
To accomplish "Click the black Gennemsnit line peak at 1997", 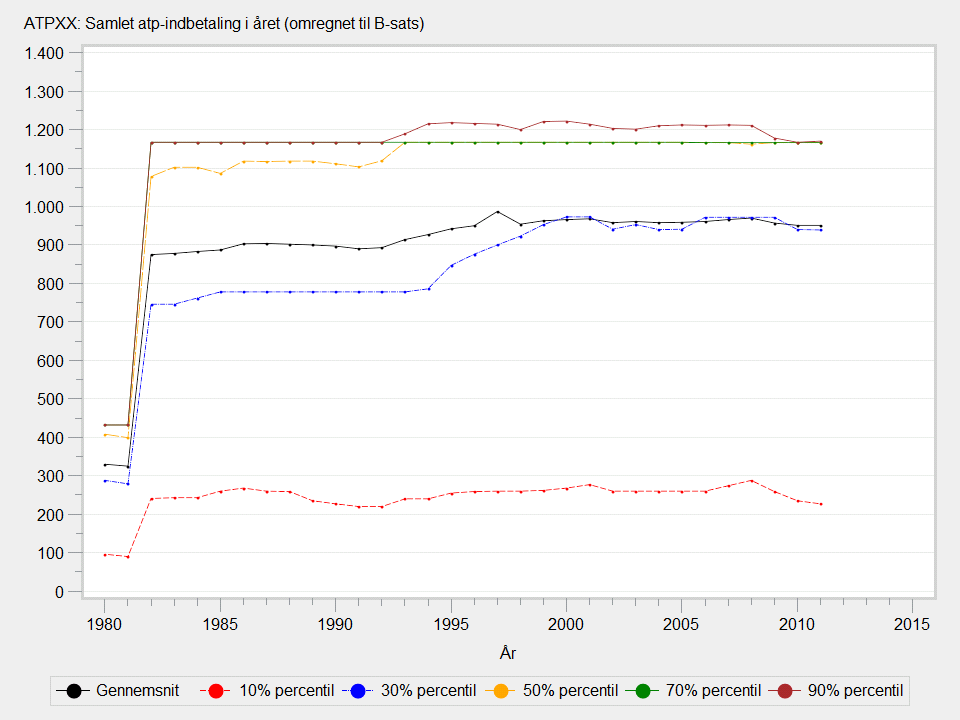I will pos(497,211).
